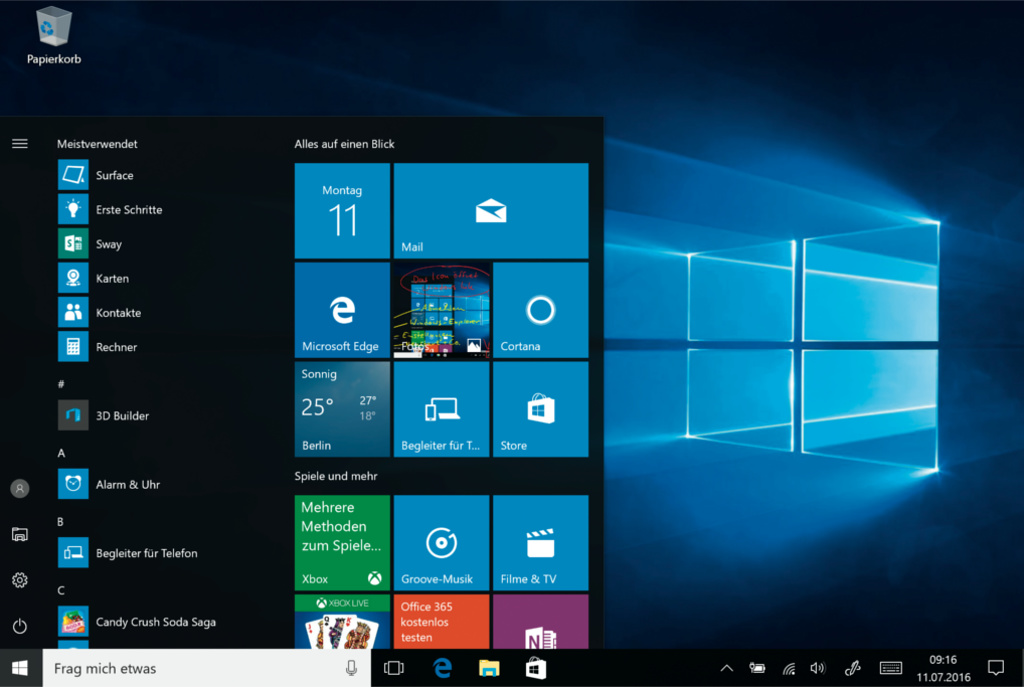The width and height of the screenshot is (1024, 687).
Task: Open the Store tile
Action: click(x=540, y=409)
